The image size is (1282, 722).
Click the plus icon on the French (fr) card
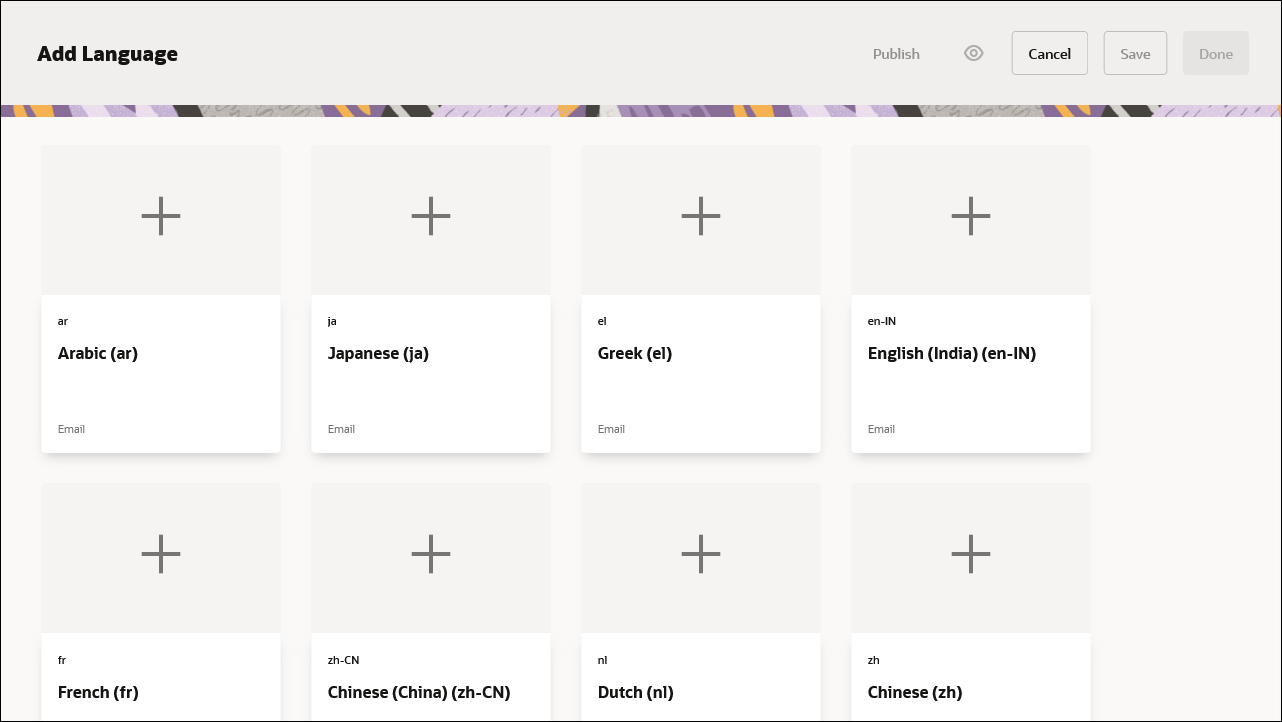point(160,554)
